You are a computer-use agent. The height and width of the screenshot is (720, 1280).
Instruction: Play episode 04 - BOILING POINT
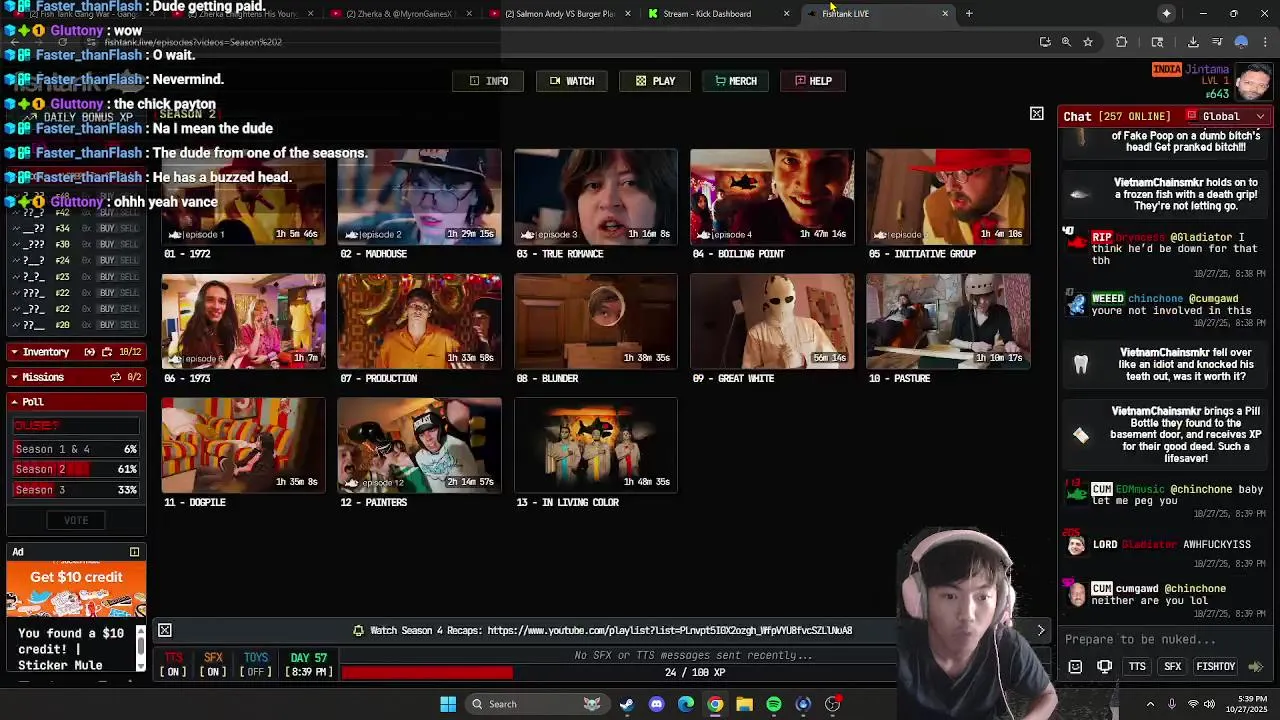[772, 197]
